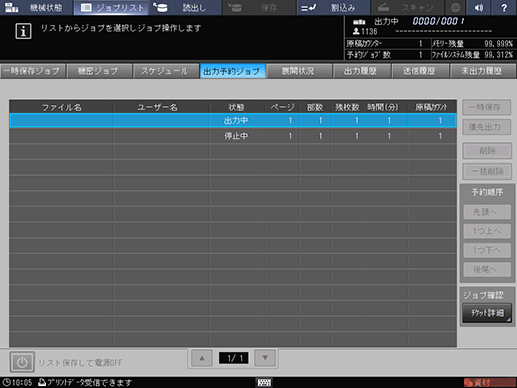The image size is (517, 388).
Task: Open the 読出し recall screen
Action: (185, 7)
